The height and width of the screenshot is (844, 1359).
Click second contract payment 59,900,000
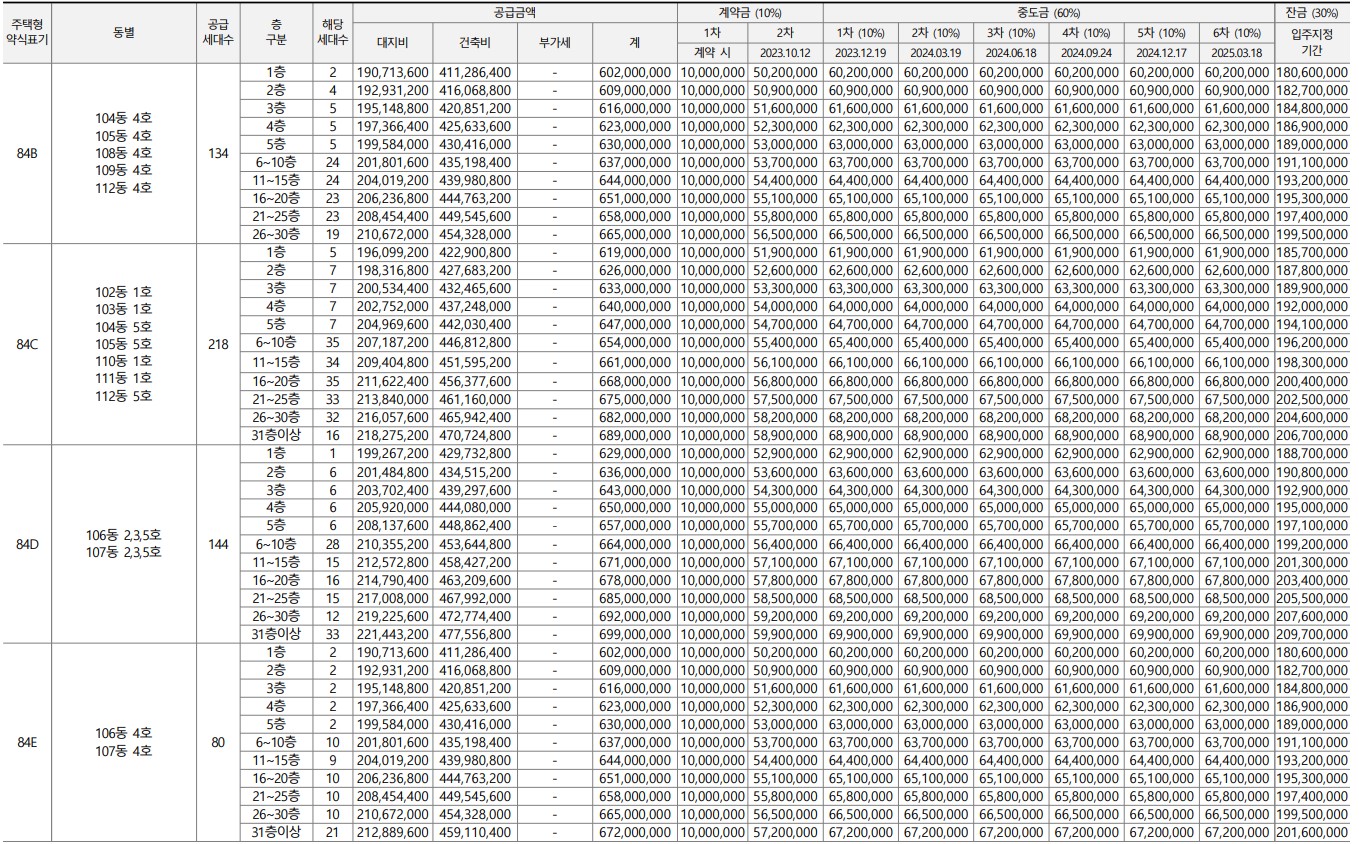coord(786,634)
